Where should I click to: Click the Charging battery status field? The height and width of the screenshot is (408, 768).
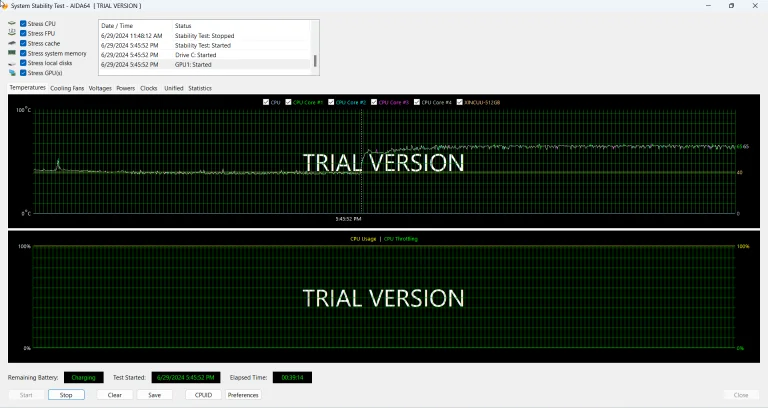[x=84, y=378]
